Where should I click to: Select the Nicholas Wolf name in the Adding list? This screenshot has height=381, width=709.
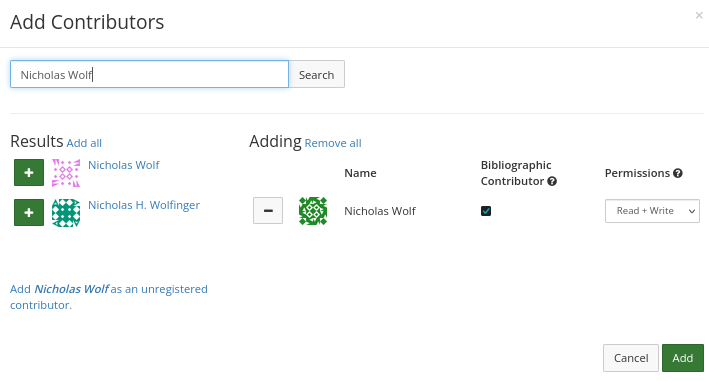[x=380, y=211]
